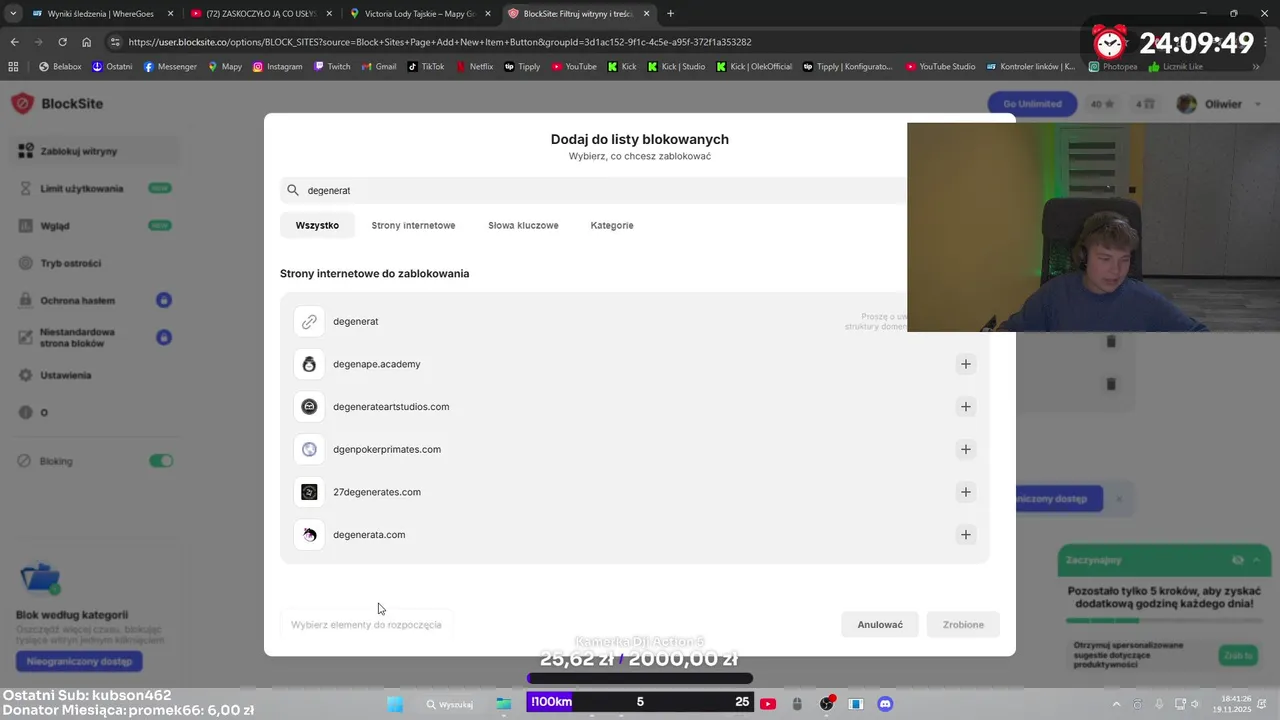Viewport: 1280px width, 720px height.
Task: Open the Gmail bookmark
Action: [378, 67]
